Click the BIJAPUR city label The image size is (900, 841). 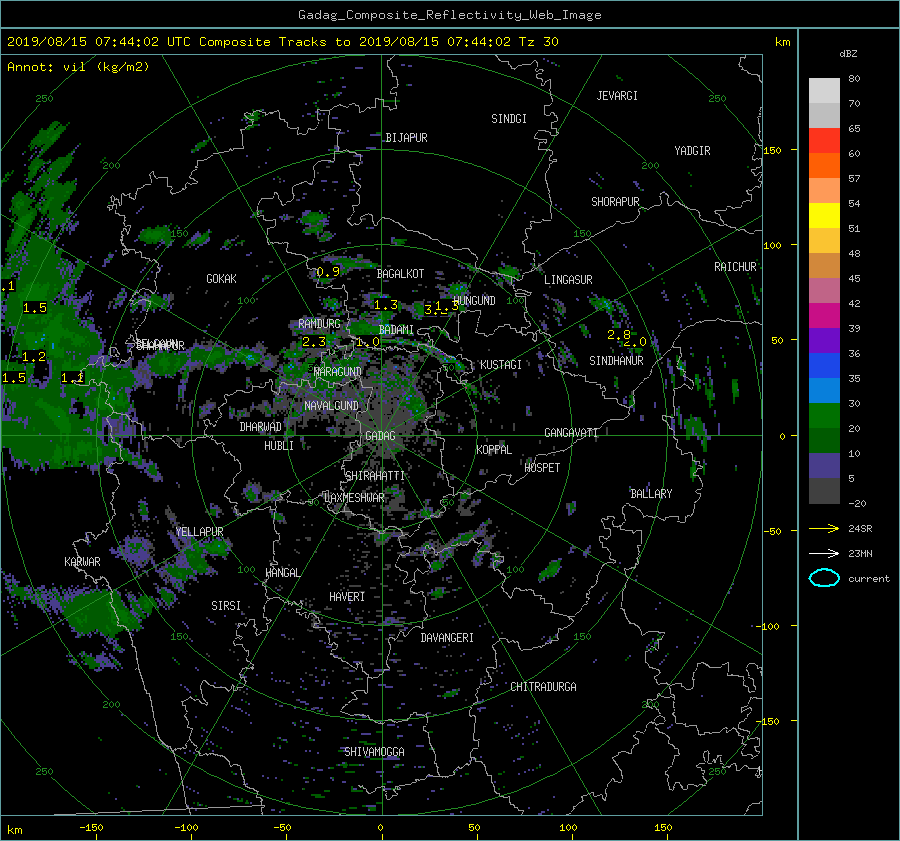click(x=406, y=138)
